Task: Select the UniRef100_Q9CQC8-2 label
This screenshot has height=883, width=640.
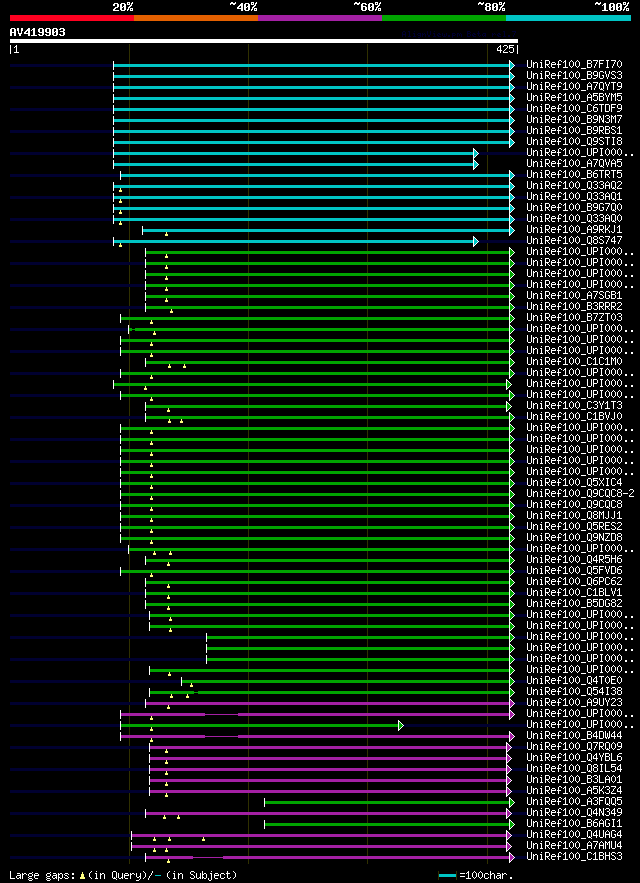Action: click(x=580, y=493)
